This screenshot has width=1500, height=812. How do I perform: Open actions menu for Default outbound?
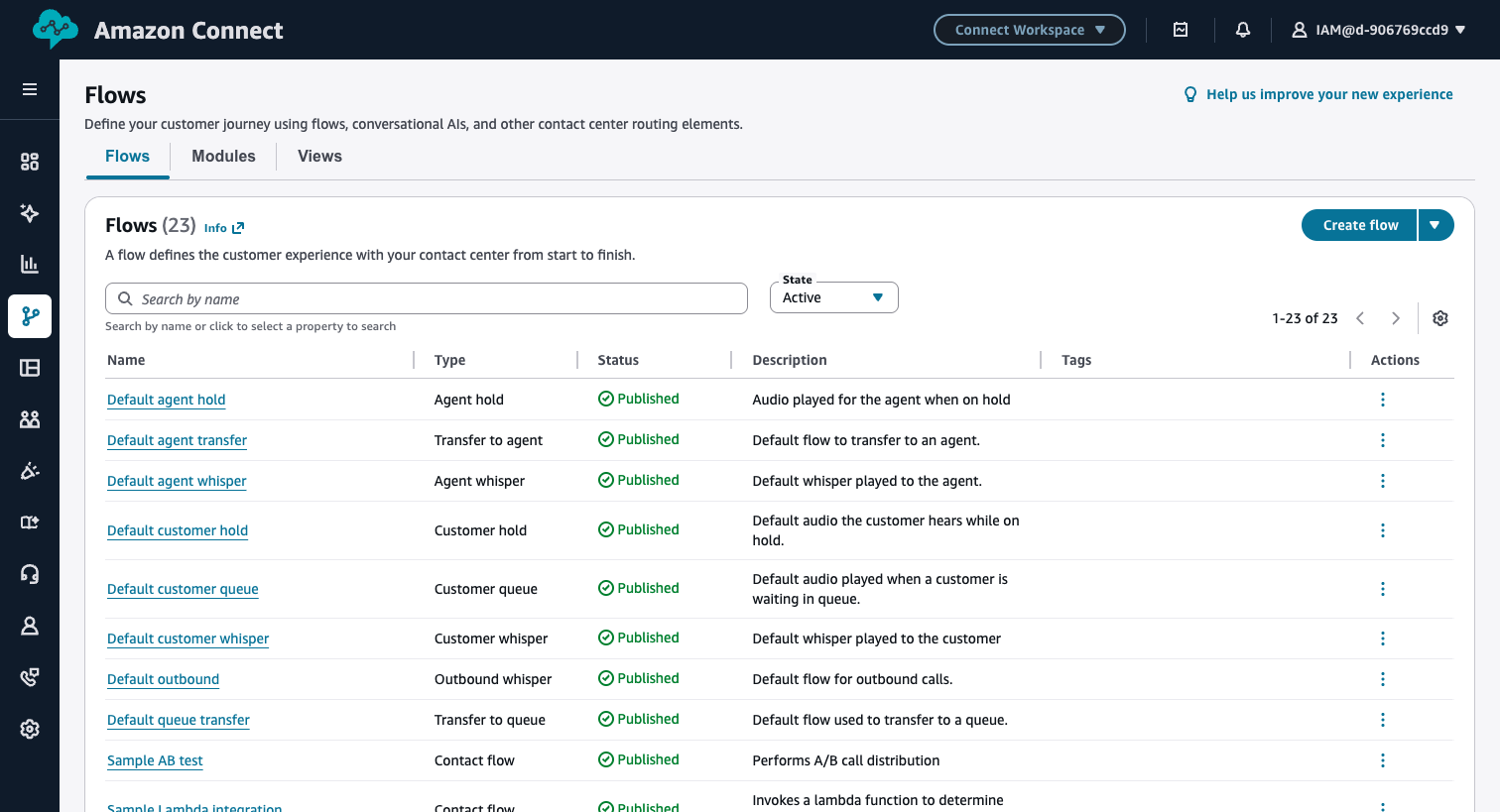tap(1383, 679)
